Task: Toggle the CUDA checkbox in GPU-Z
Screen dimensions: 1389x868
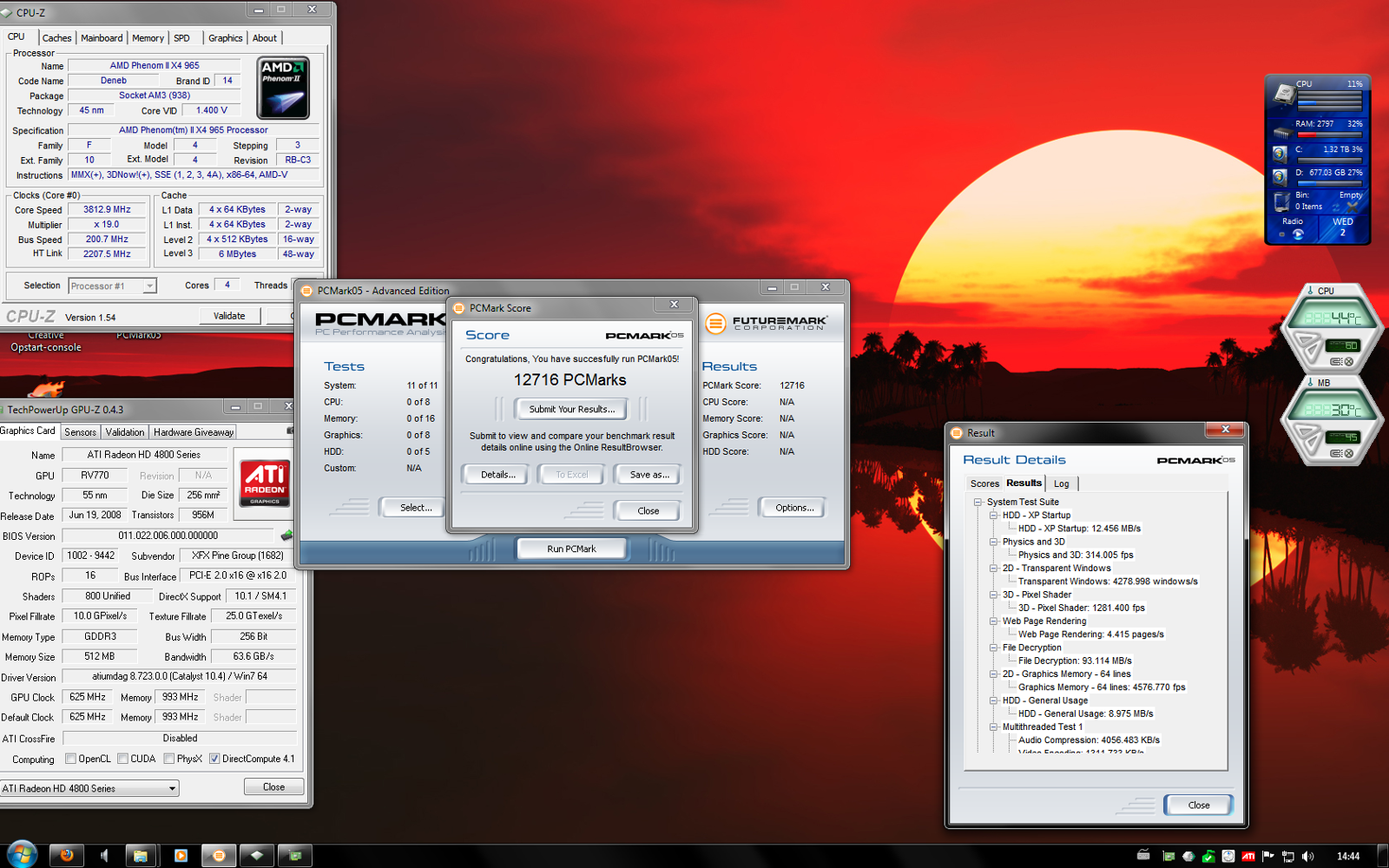Action: (123, 759)
